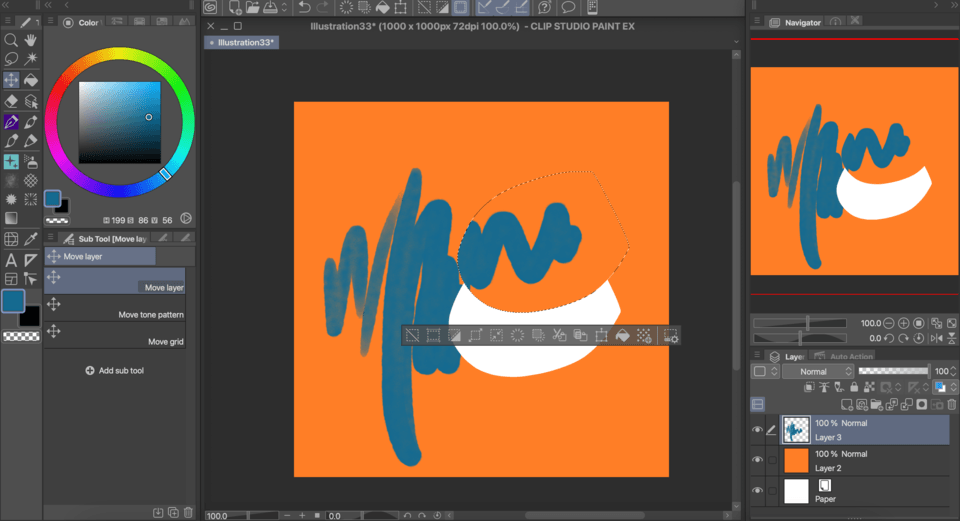The height and width of the screenshot is (521, 960).
Task: Select the Lasso selection tool
Action: click(11, 59)
